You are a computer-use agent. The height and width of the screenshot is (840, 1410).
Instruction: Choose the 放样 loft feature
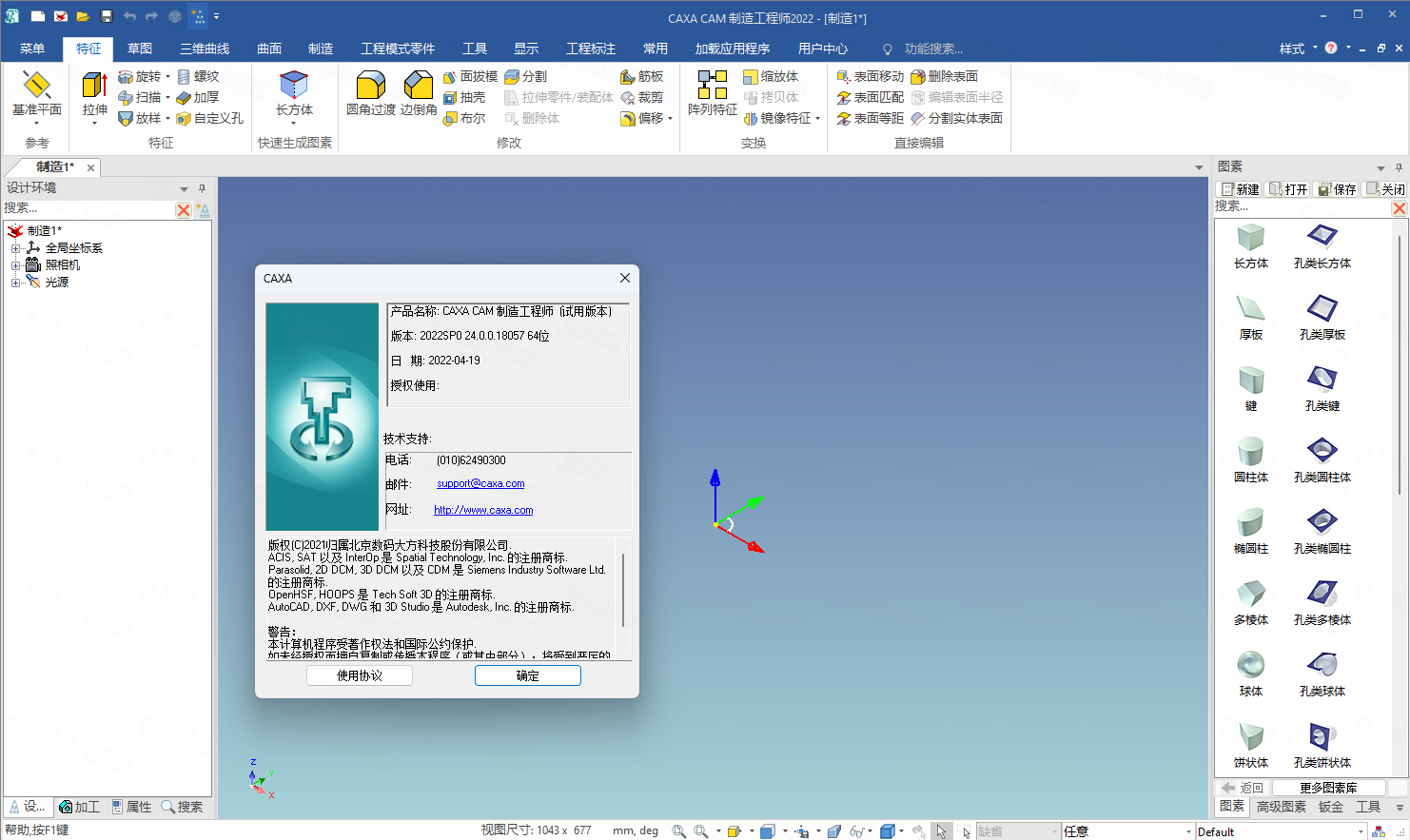click(x=139, y=118)
